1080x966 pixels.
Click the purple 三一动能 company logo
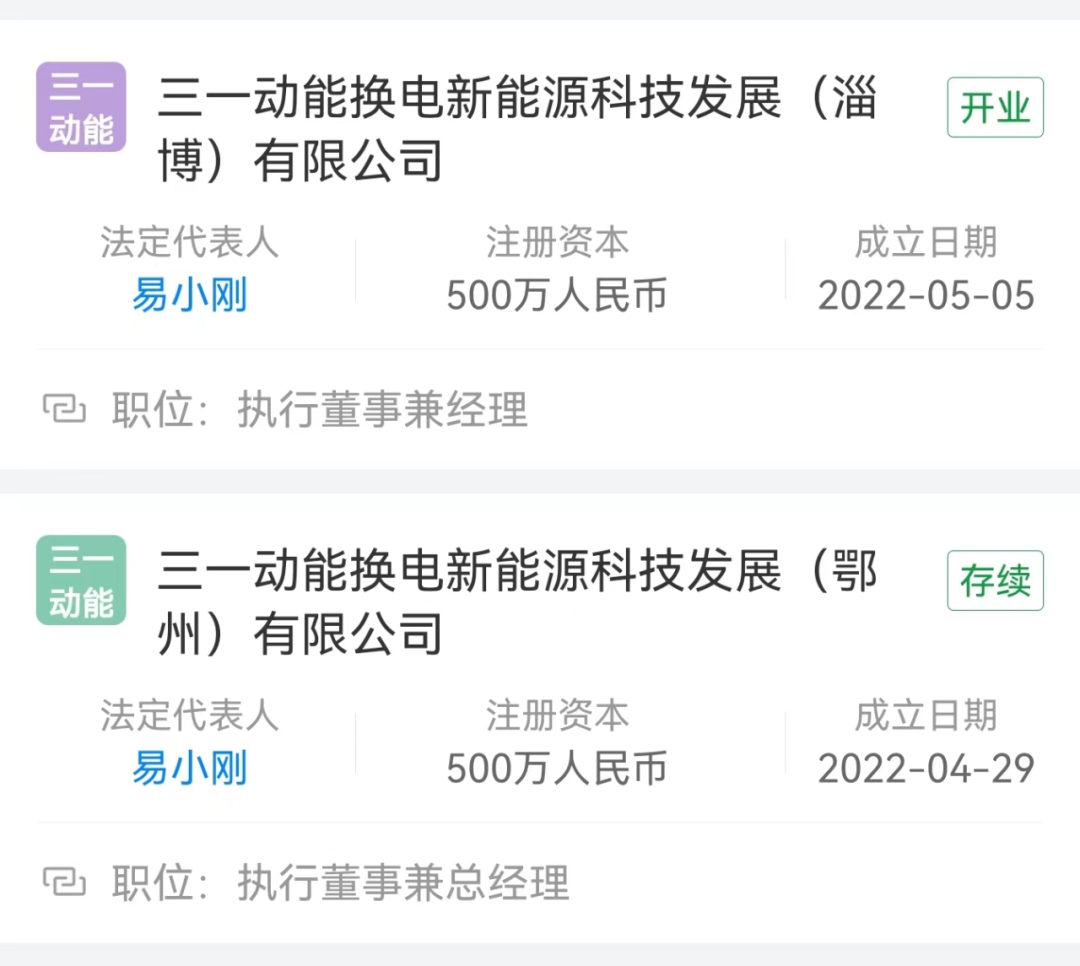point(81,107)
